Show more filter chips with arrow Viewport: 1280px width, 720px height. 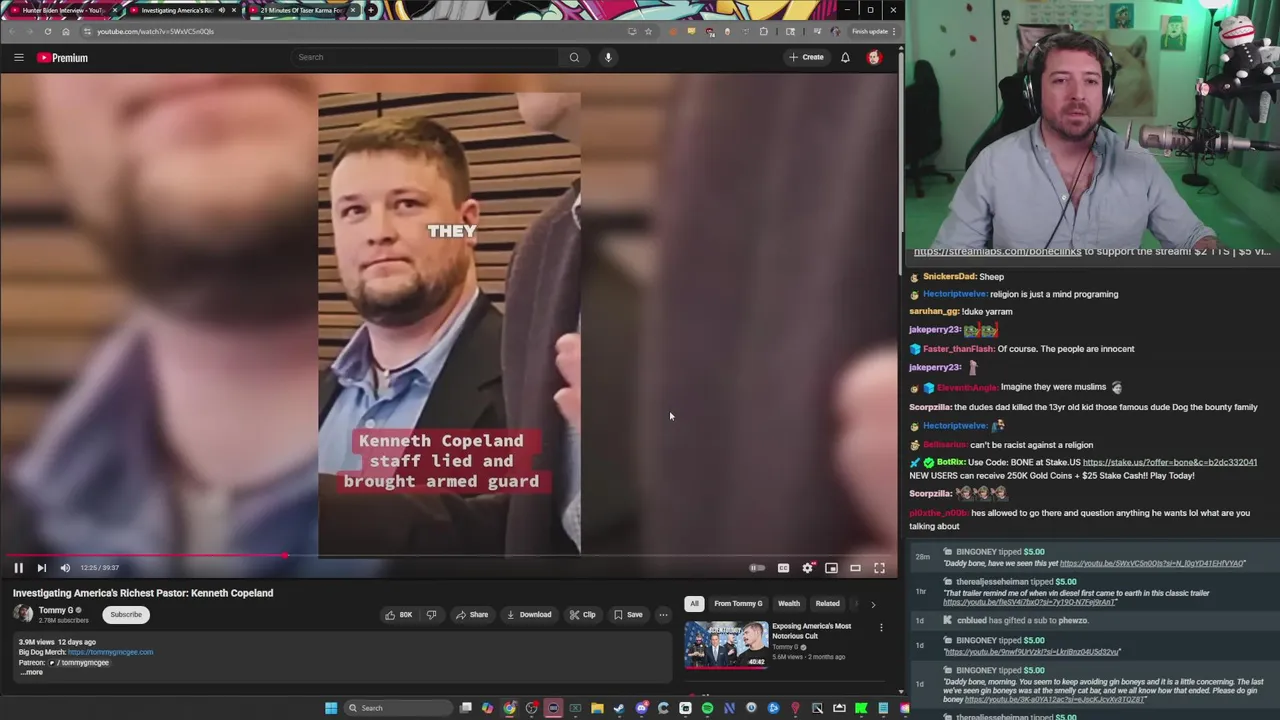[873, 604]
